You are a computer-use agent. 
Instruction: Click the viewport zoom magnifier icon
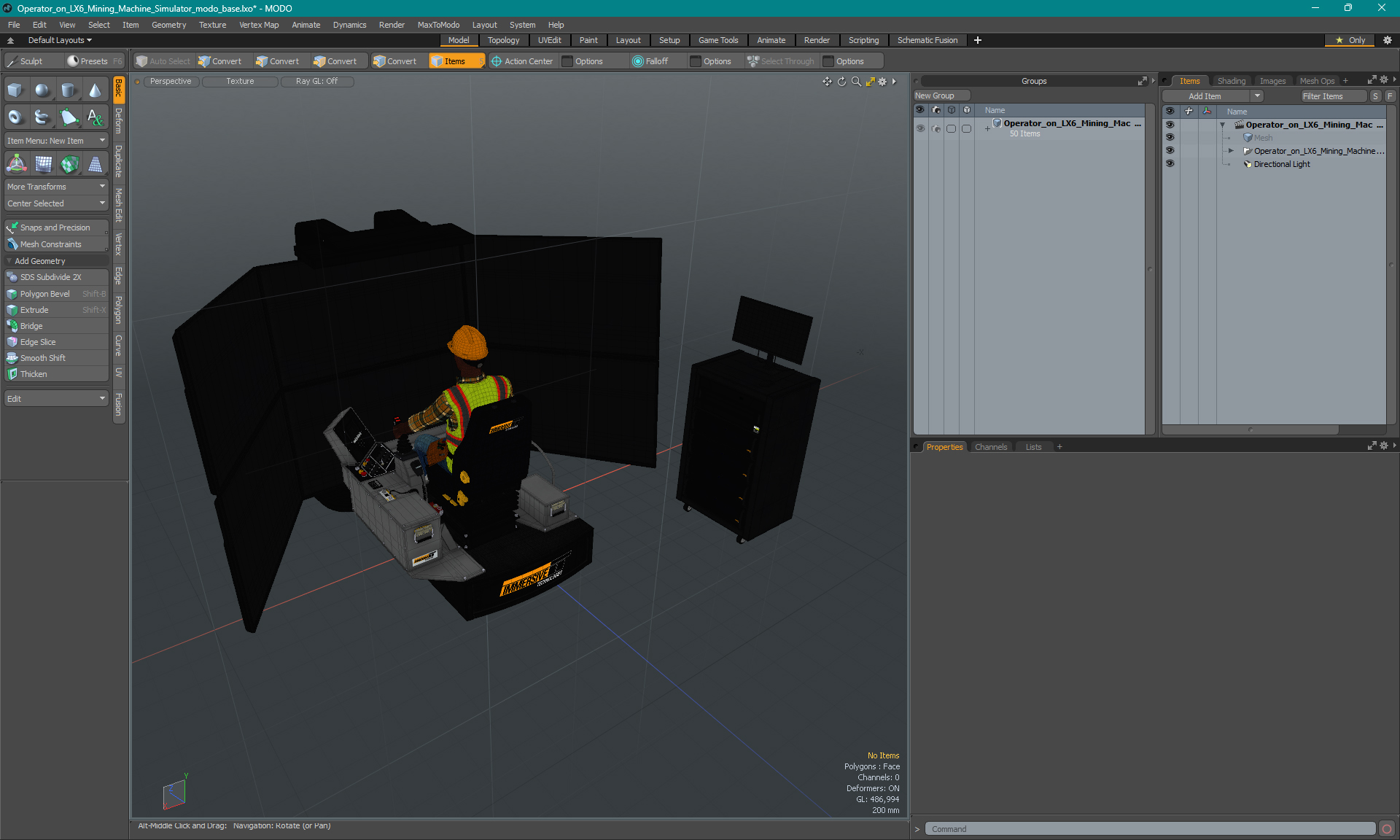click(x=856, y=82)
